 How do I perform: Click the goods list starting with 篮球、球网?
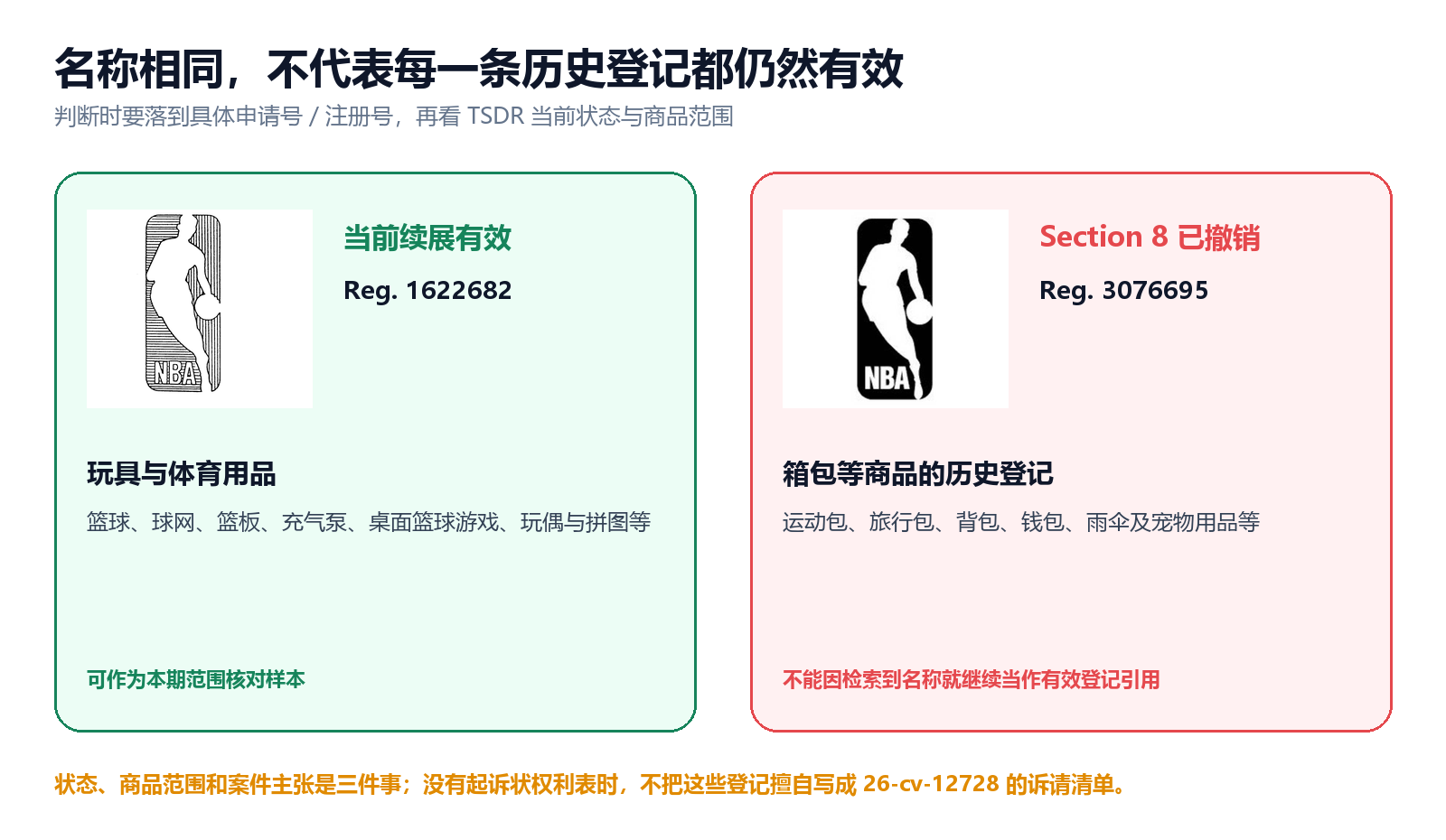click(x=369, y=522)
